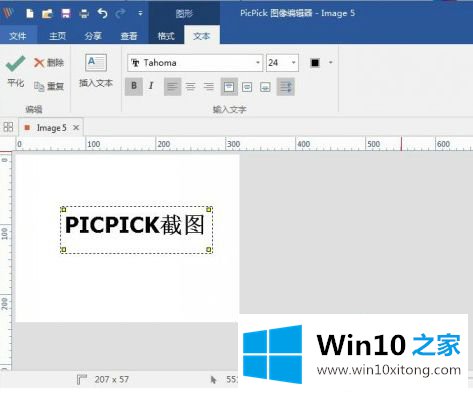Viewport: 473px width, 396px height.
Task: Select the Image 5 document tab
Action: click(51, 128)
